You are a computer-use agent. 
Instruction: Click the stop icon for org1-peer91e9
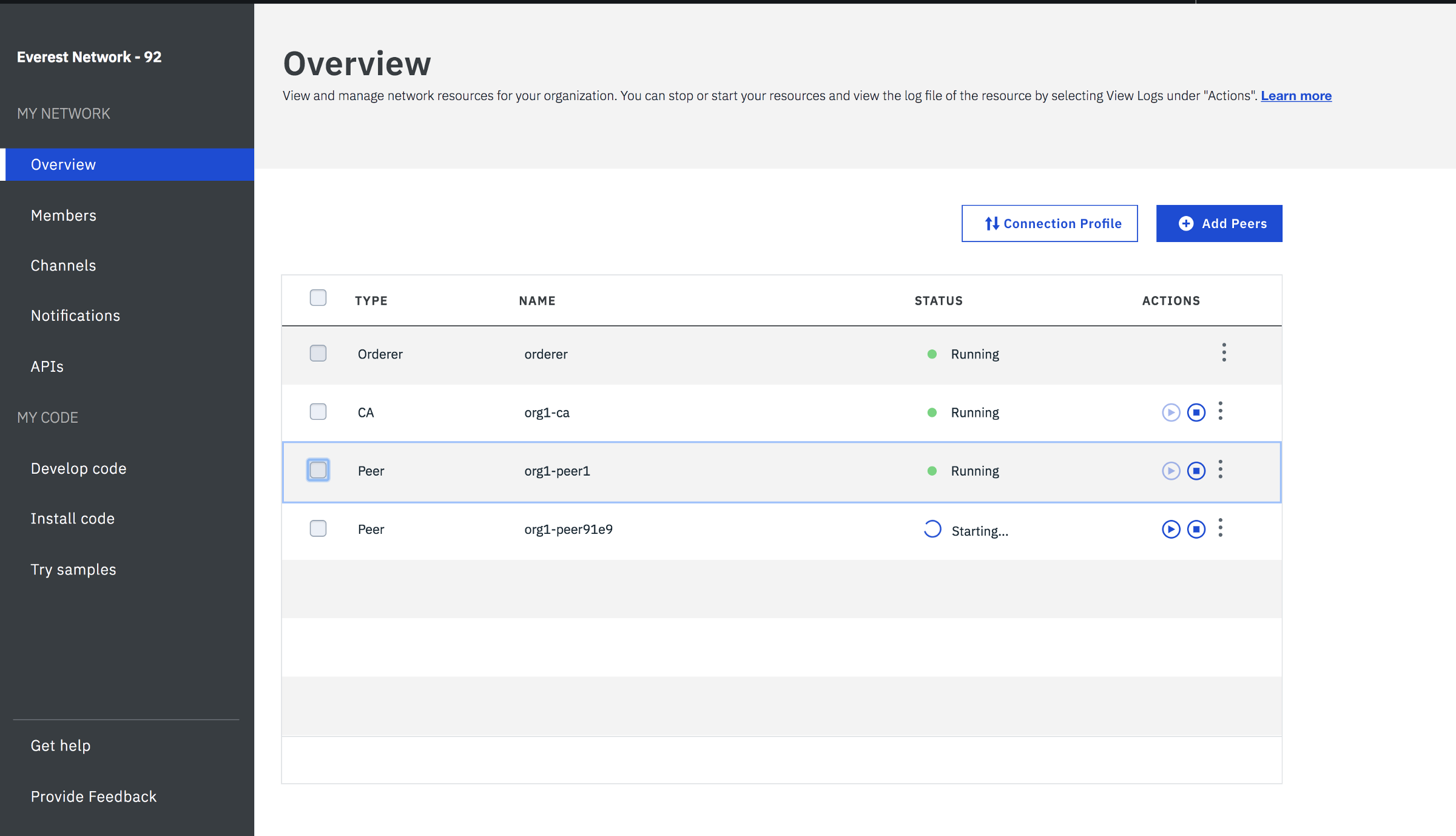click(x=1196, y=529)
